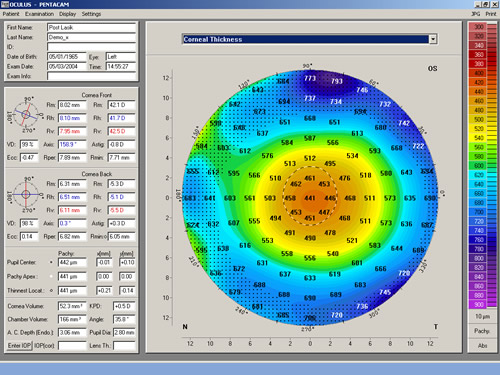Click the Enter IOP button
This screenshot has width=500, height=375.
[19, 346]
